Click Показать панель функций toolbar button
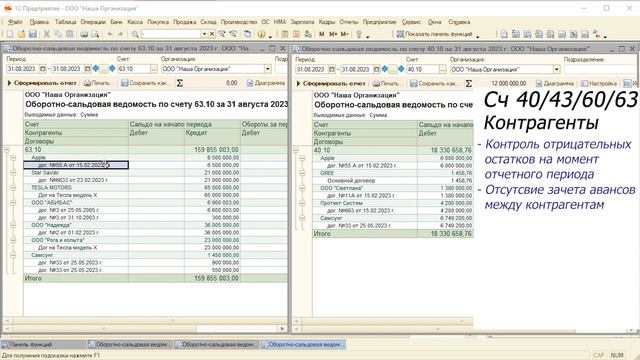The height and width of the screenshot is (360, 640). pos(435,34)
